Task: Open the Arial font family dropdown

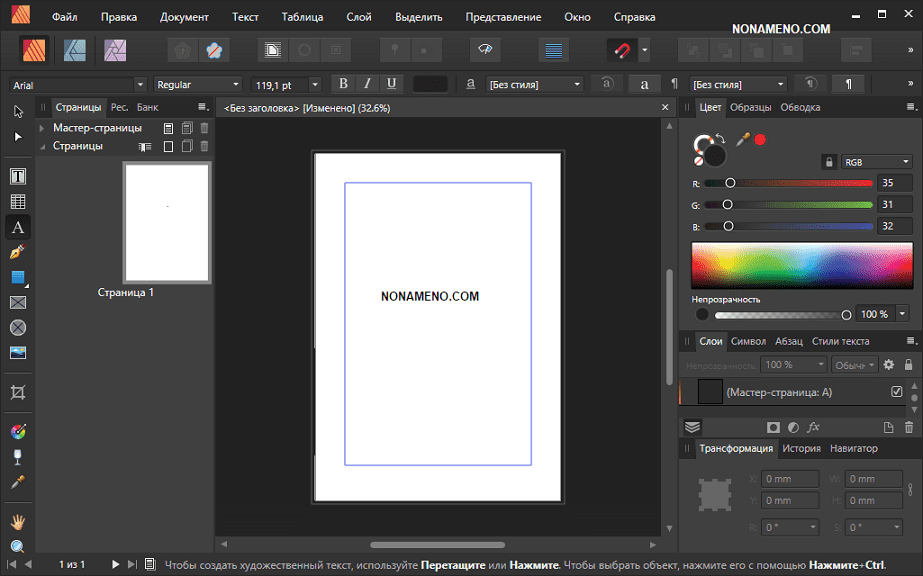Action: point(77,85)
